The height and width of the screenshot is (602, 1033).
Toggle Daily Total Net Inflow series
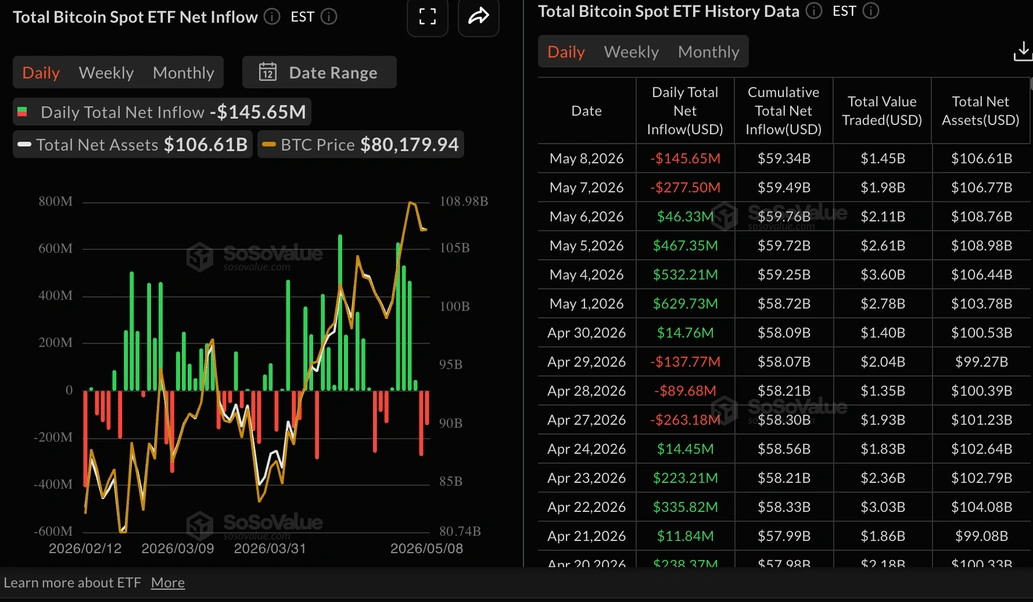click(x=162, y=112)
